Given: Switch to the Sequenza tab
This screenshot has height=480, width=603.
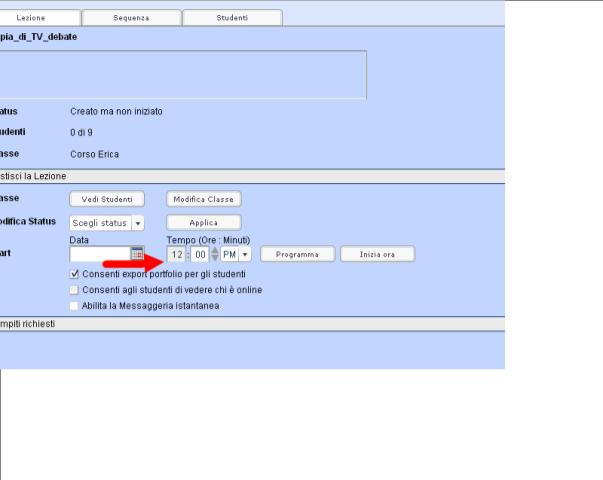Looking at the screenshot, I should tap(131, 17).
